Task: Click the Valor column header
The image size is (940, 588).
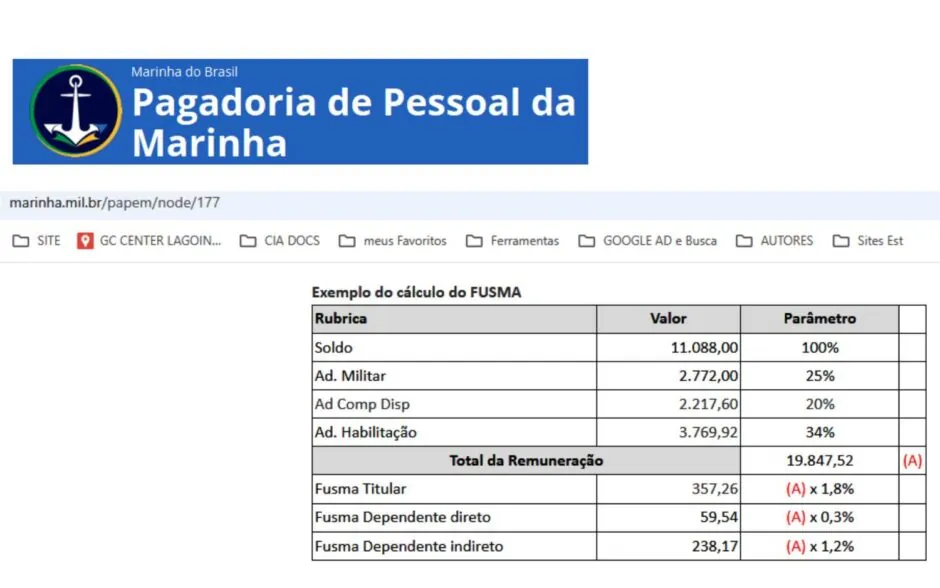Action: 668,319
